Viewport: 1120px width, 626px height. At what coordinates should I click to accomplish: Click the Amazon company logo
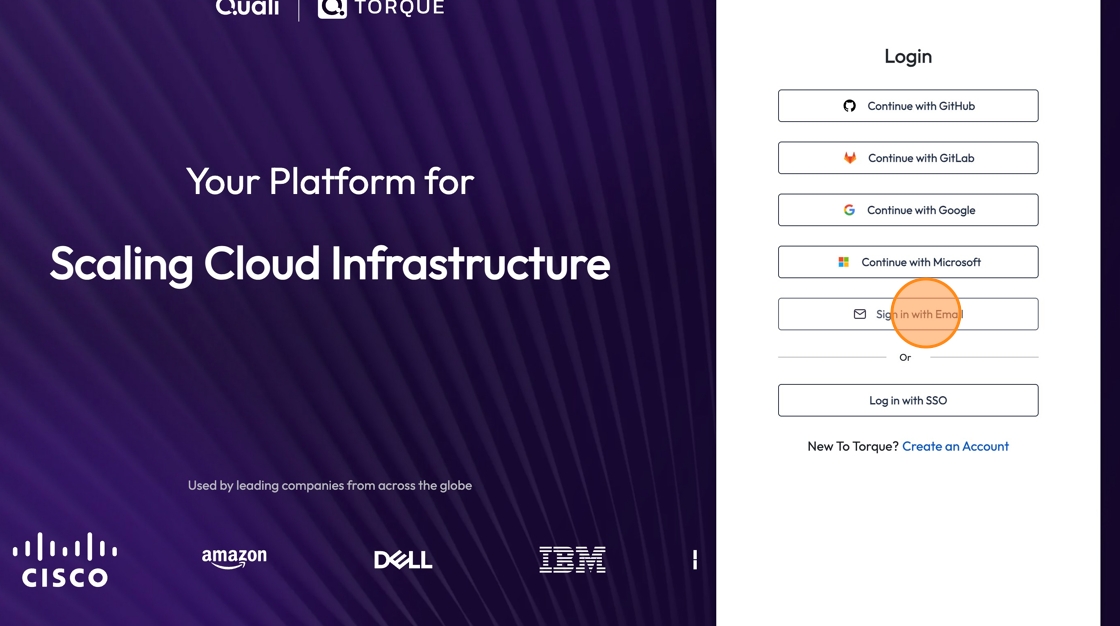234,558
